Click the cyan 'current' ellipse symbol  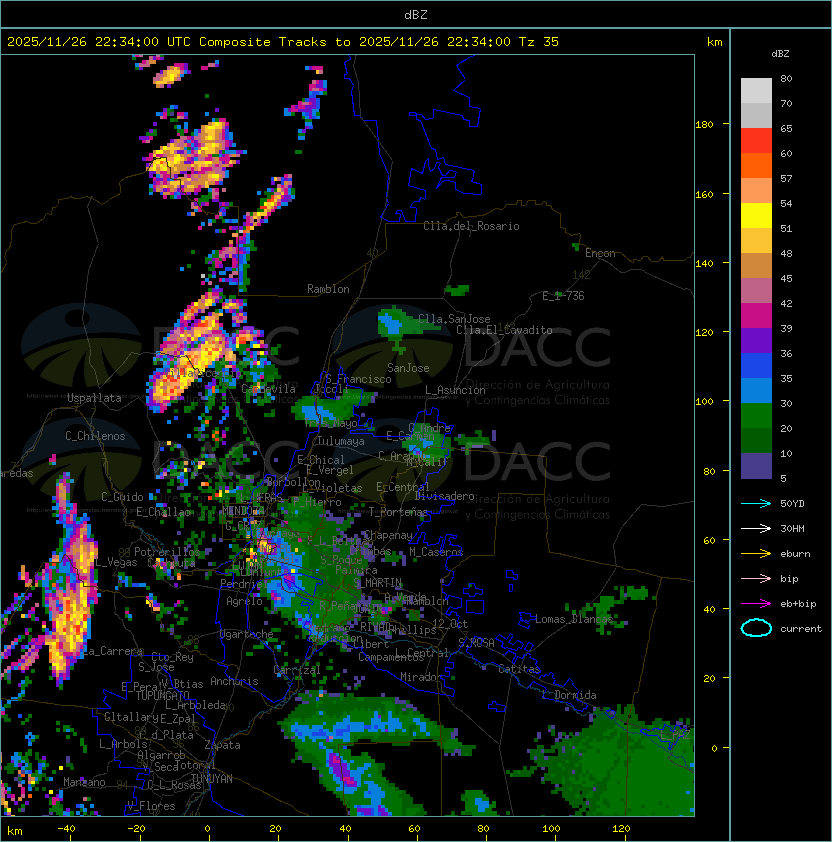pos(756,628)
